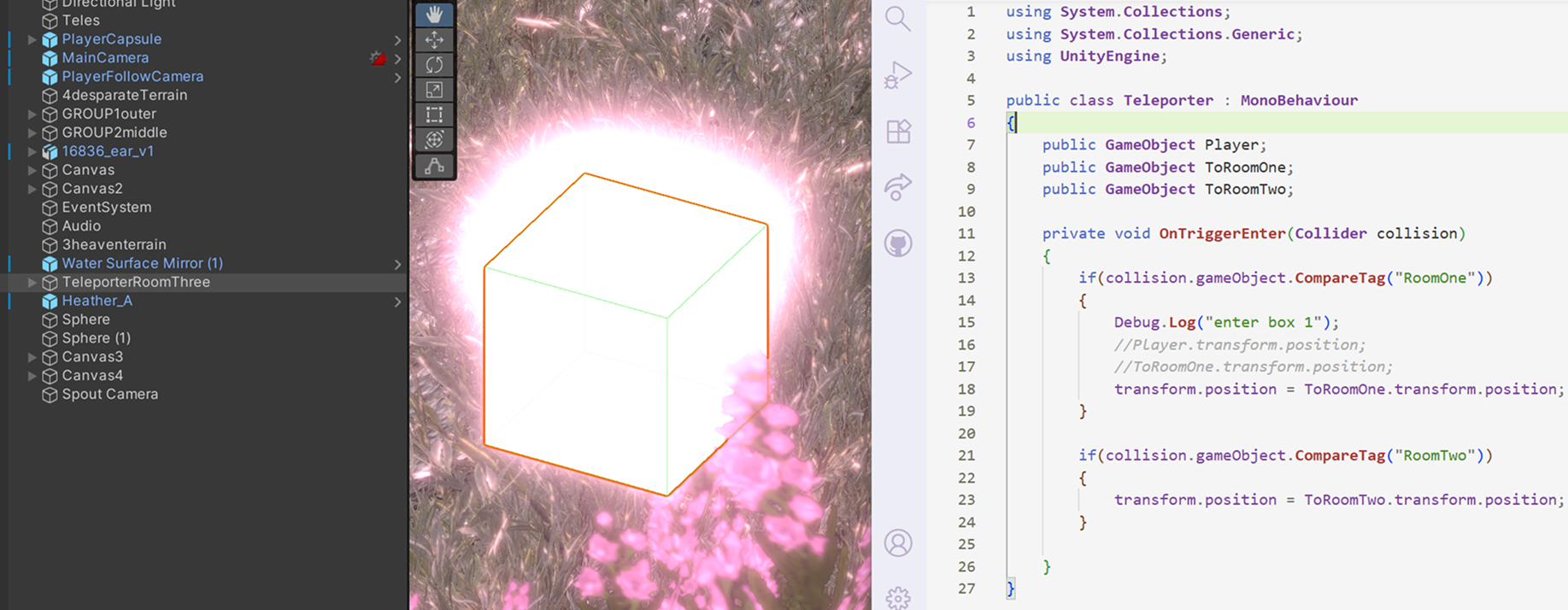The width and height of the screenshot is (1568, 610).
Task: Select Spout Camera in the hierarchy
Action: 109,395
